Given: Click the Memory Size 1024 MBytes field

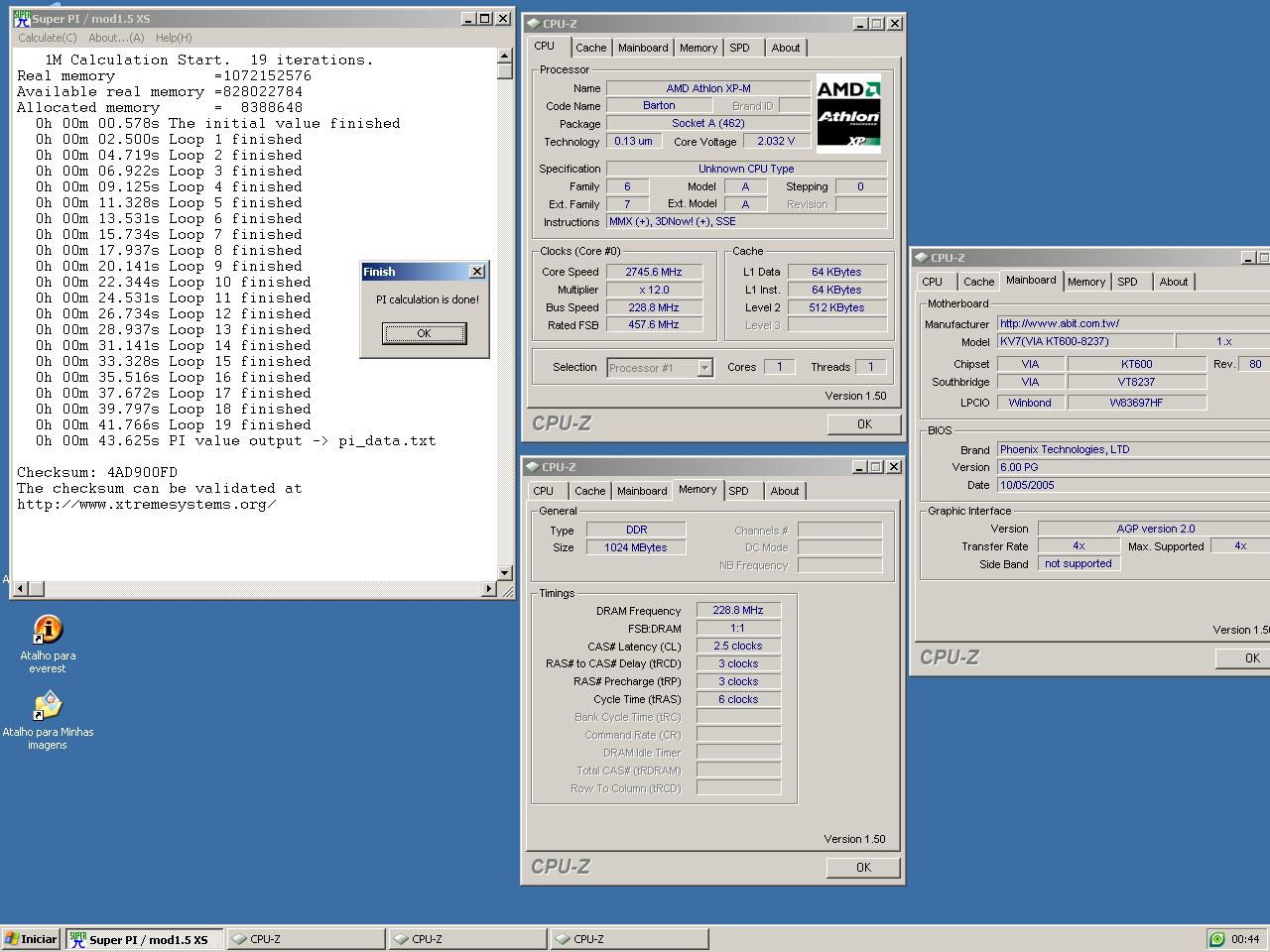Looking at the screenshot, I should pyautogui.click(x=636, y=547).
